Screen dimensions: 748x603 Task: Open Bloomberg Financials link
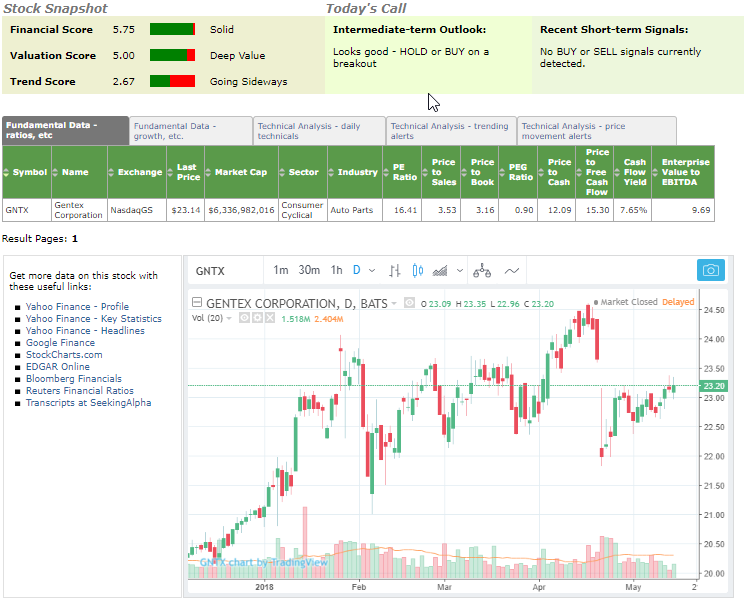(x=73, y=378)
